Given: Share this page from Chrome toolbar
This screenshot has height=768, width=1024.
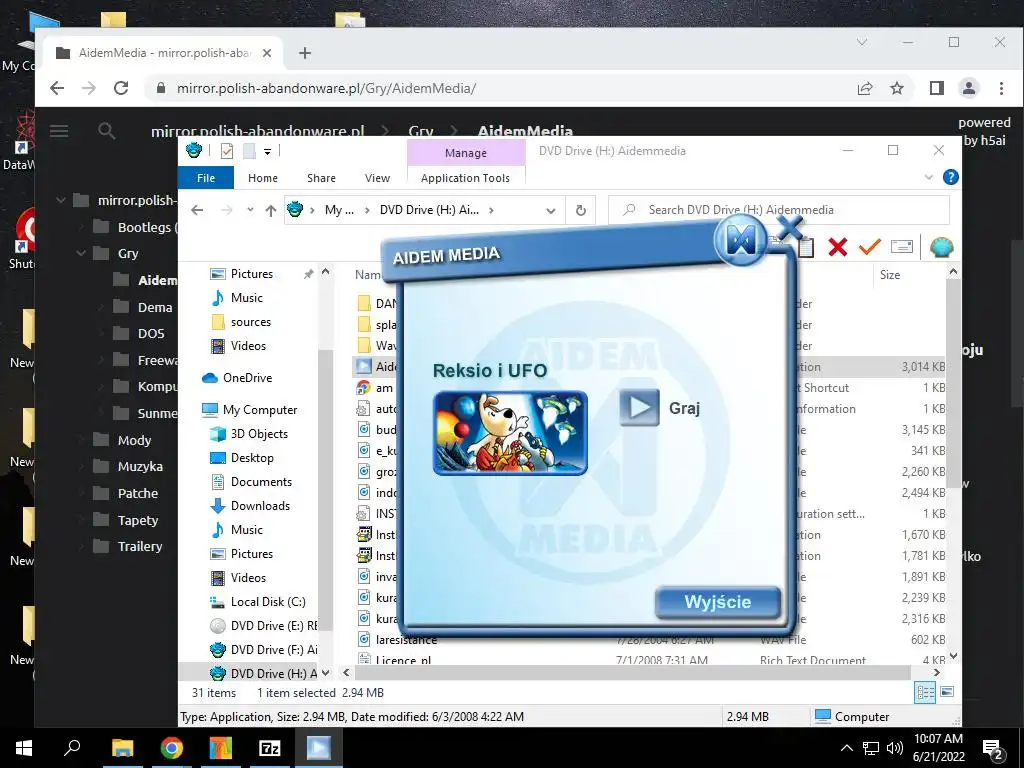Looking at the screenshot, I should (x=865, y=88).
